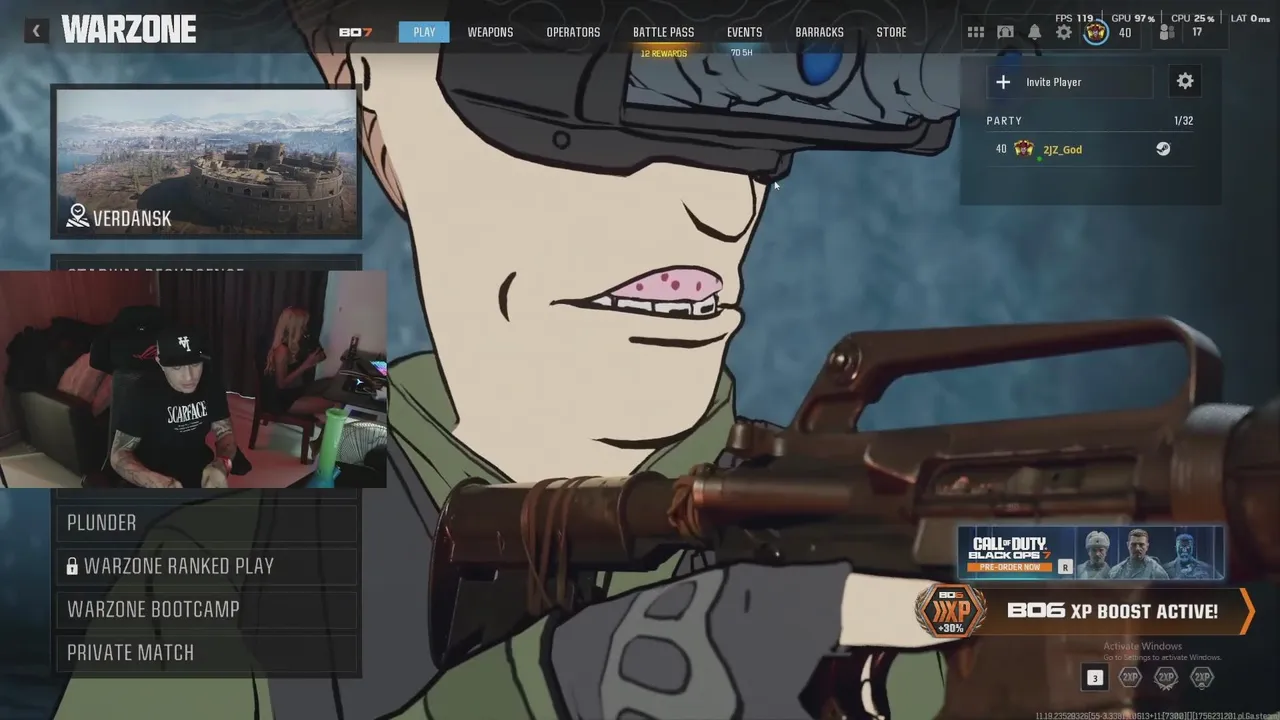This screenshot has height=720, width=1280.
Task: Select Private Match mode
Action: pos(207,652)
